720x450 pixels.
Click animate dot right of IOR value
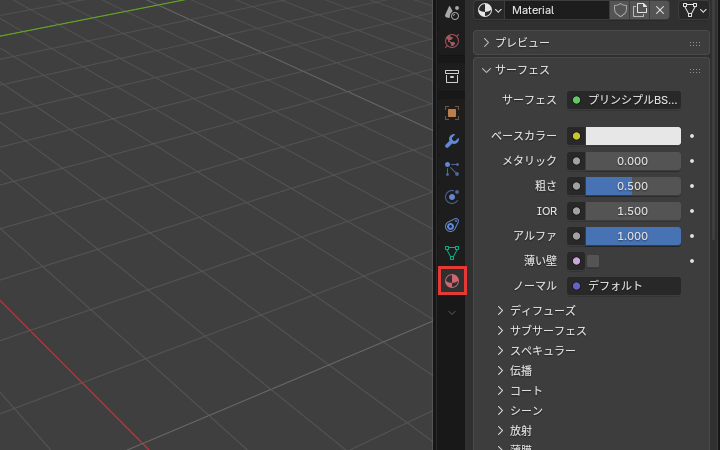click(x=692, y=211)
